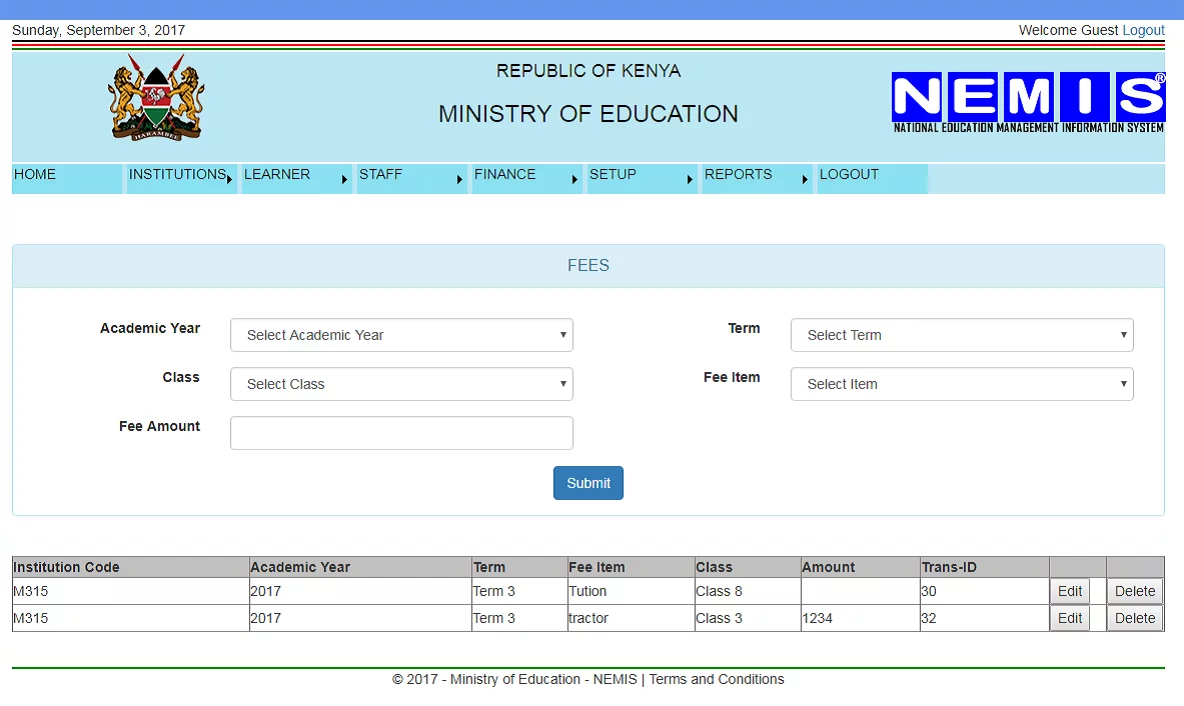Open the Fee Item dropdown
This screenshot has height=706, width=1184.
(x=961, y=383)
